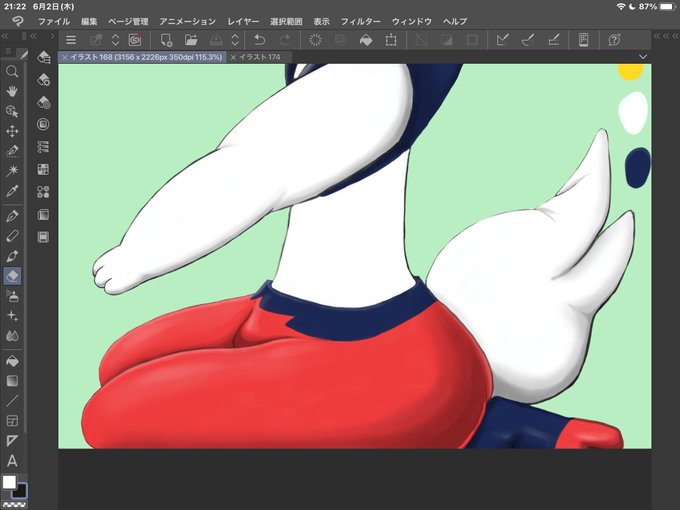Image resolution: width=680 pixels, height=510 pixels.
Task: Open the ヘルプ menu
Action: point(454,21)
